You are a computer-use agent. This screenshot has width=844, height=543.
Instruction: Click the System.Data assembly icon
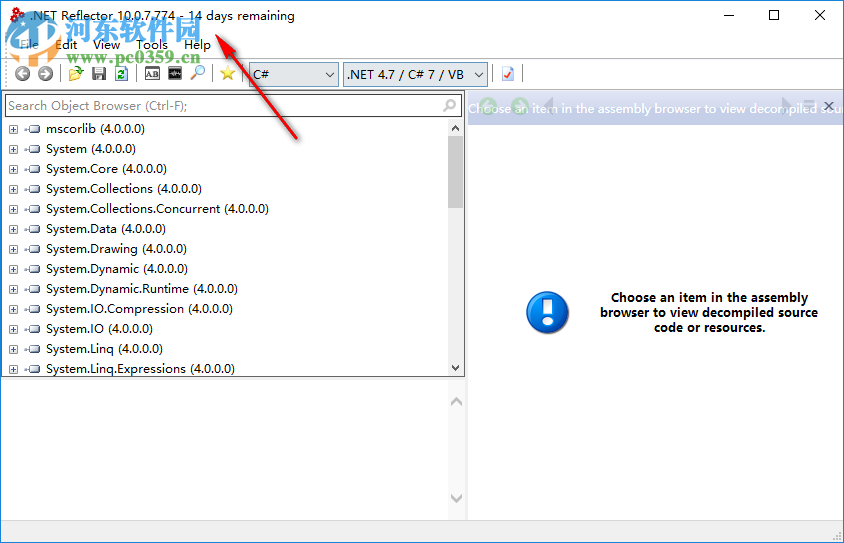[x=33, y=229]
